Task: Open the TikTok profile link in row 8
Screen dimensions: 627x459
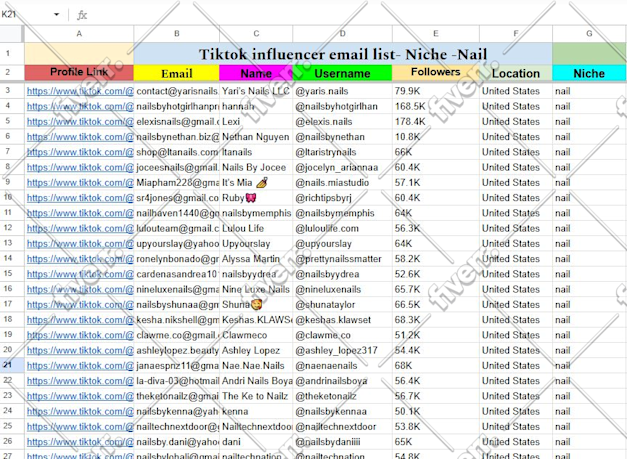Action: tap(80, 168)
